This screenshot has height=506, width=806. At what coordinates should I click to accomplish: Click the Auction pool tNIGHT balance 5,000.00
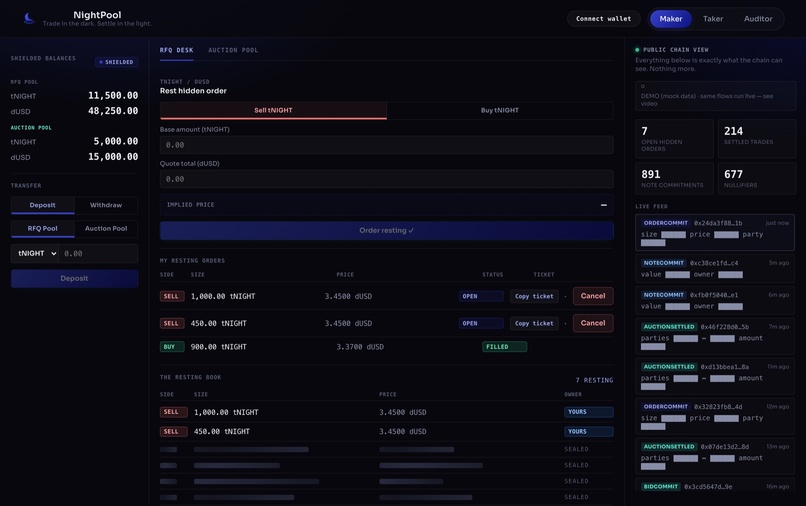pyautogui.click(x=116, y=141)
